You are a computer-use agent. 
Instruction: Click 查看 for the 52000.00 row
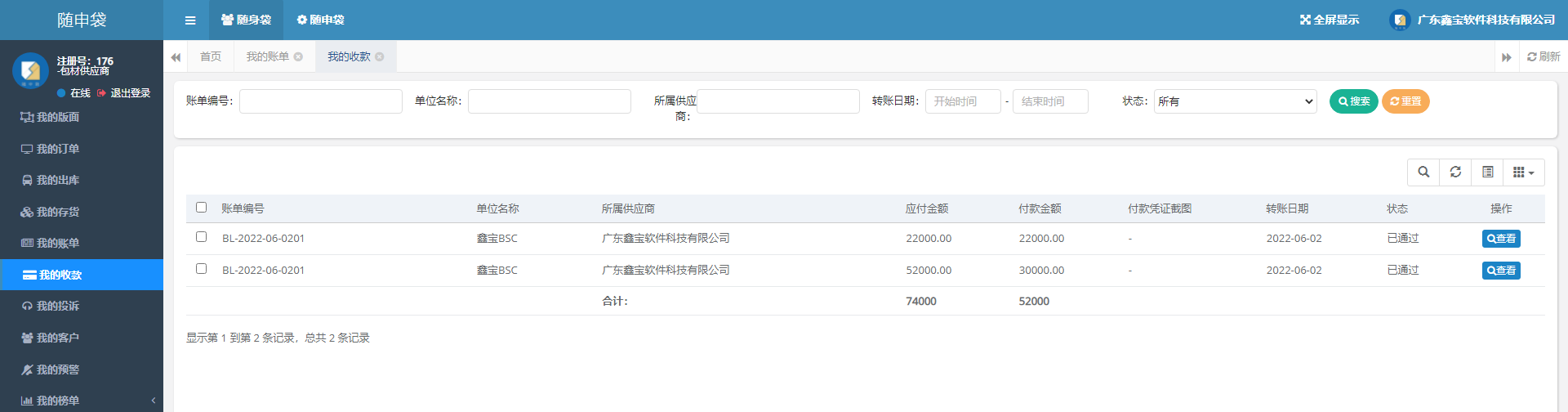pyautogui.click(x=1501, y=271)
